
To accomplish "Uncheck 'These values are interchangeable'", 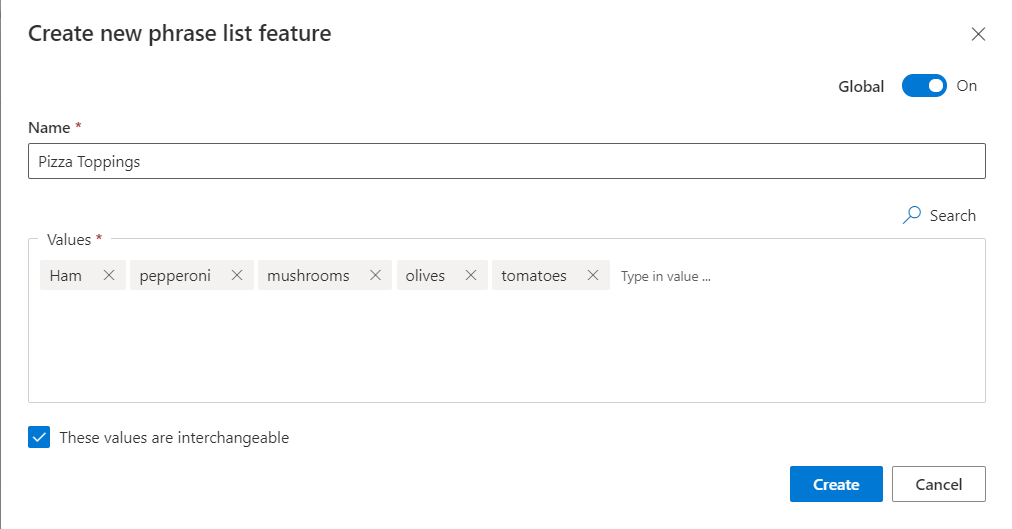I will [x=39, y=437].
